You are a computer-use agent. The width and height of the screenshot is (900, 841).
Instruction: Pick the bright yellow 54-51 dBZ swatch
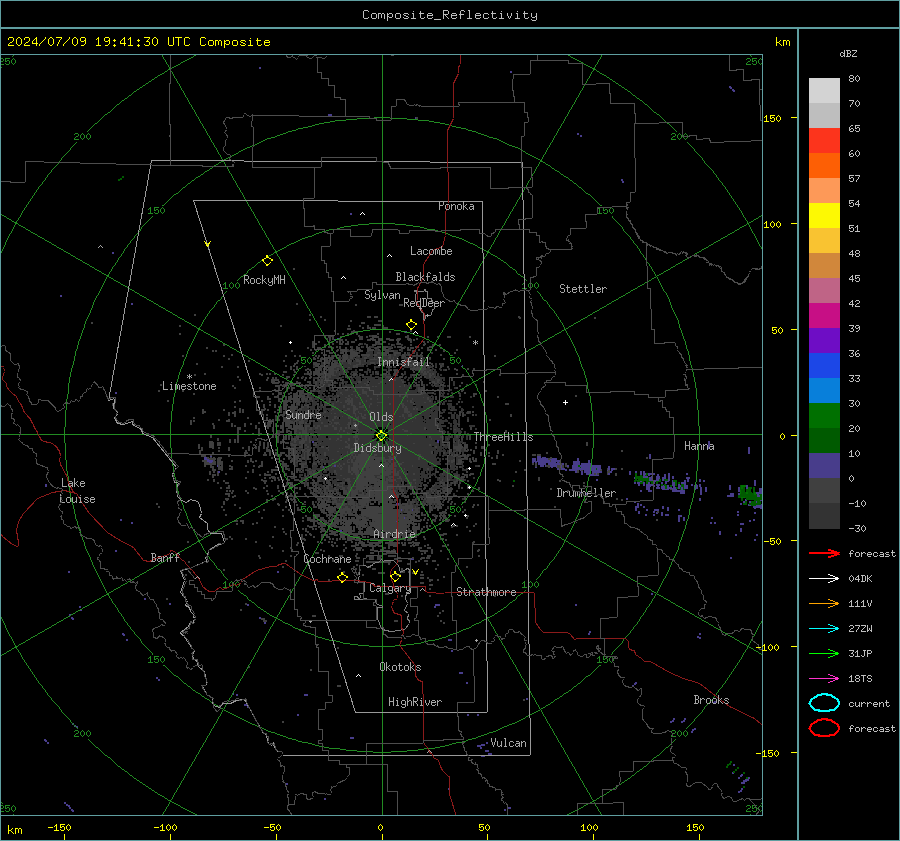click(x=824, y=216)
